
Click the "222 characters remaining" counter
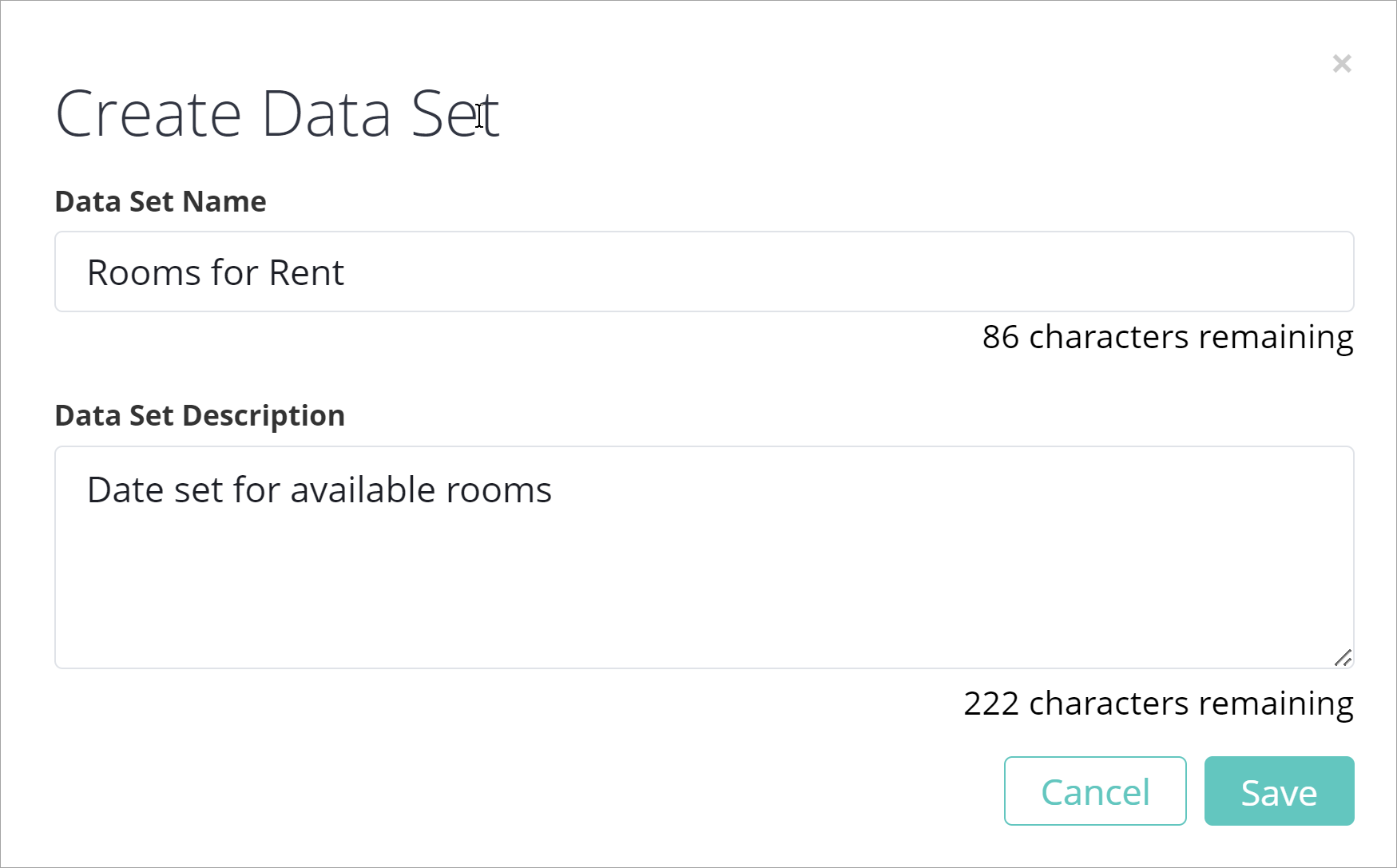1158,704
